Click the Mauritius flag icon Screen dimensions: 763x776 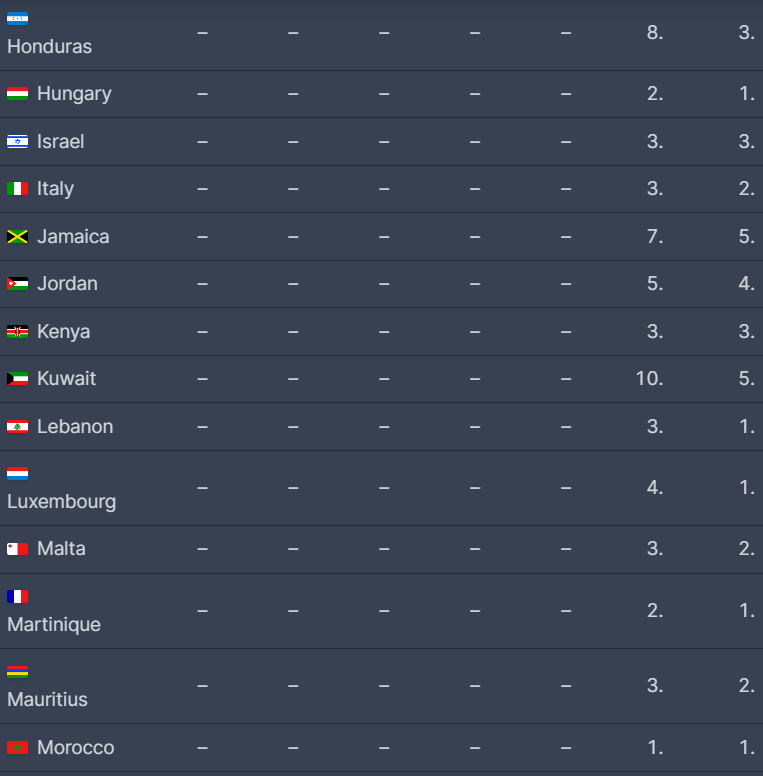[x=17, y=672]
